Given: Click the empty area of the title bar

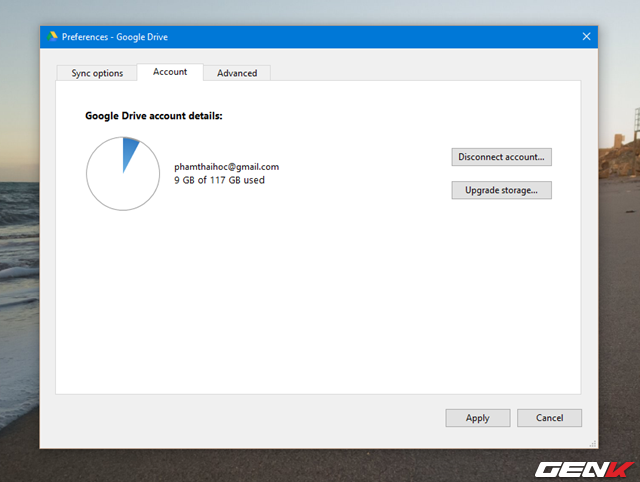Looking at the screenshot, I should point(350,36).
